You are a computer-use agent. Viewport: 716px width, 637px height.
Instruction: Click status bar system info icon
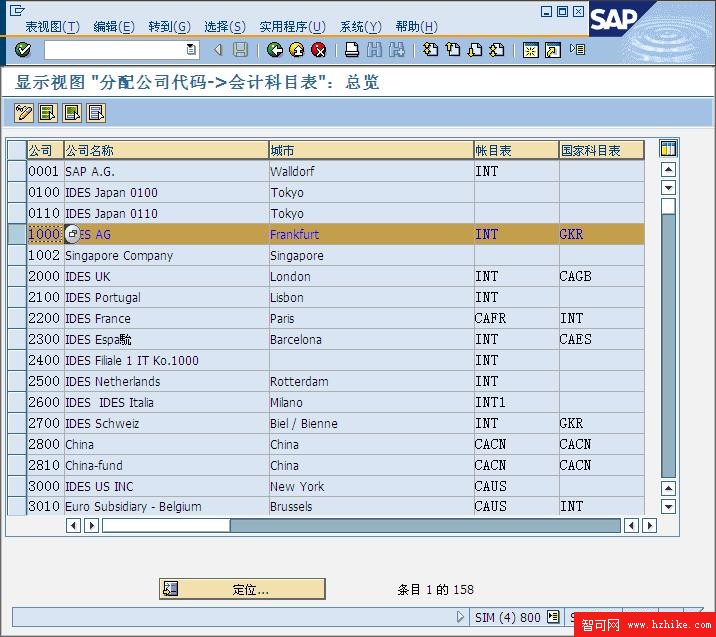(x=553, y=617)
